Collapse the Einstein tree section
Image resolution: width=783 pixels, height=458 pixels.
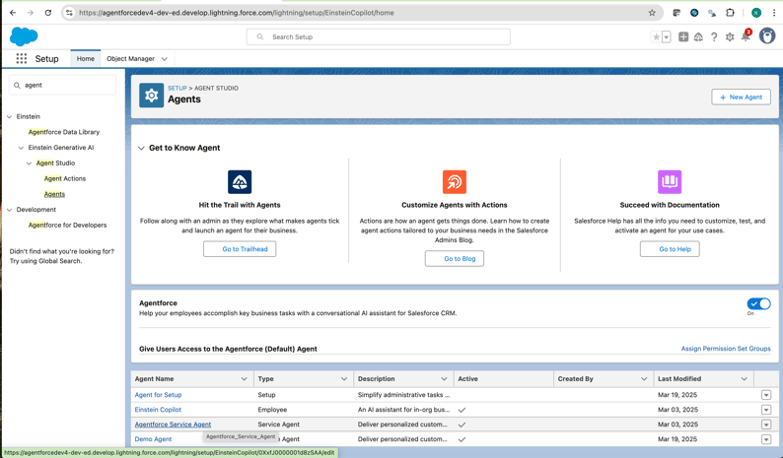(x=9, y=116)
